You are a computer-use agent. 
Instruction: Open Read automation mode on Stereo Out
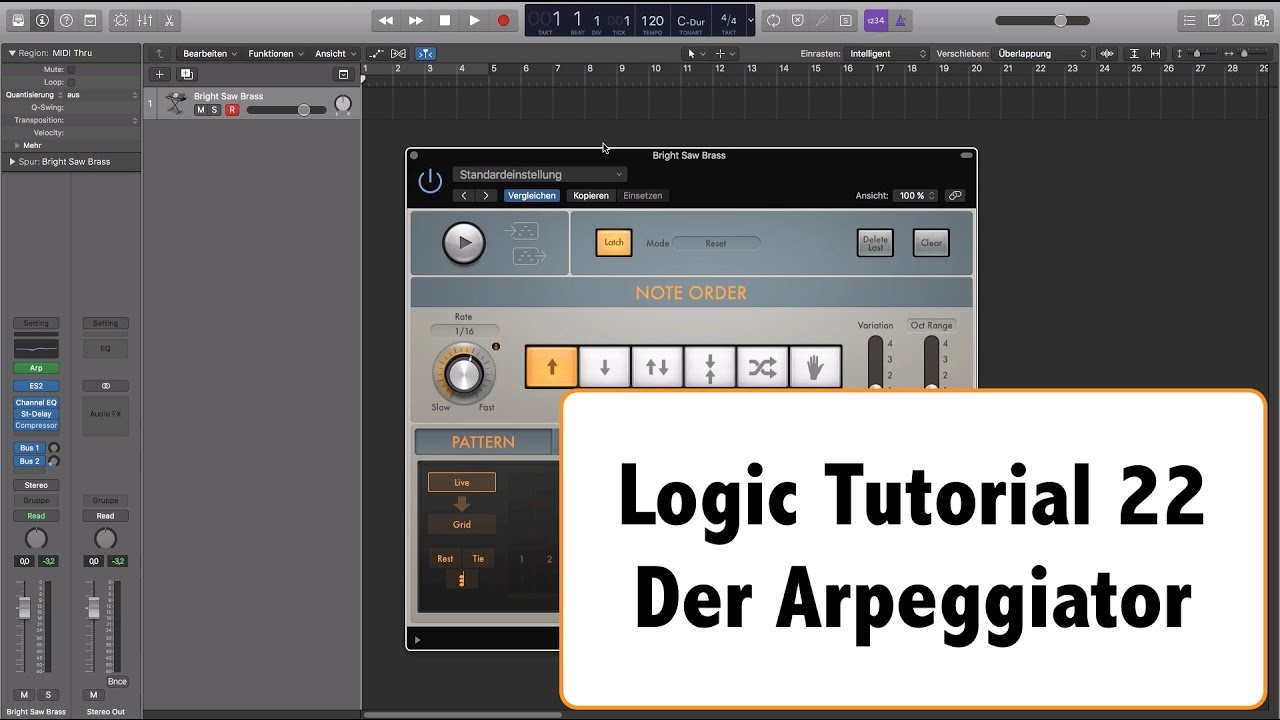tap(105, 516)
